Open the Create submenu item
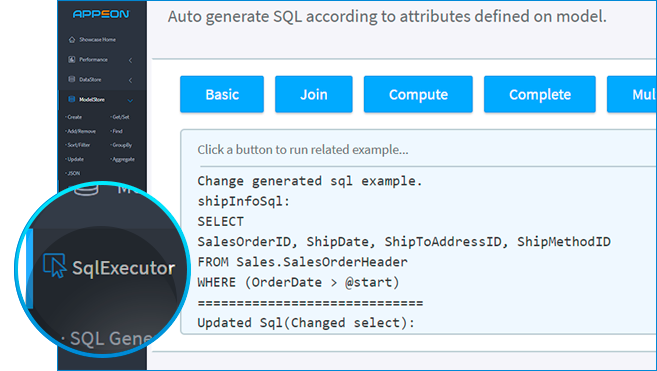The image size is (657, 371). point(74,117)
